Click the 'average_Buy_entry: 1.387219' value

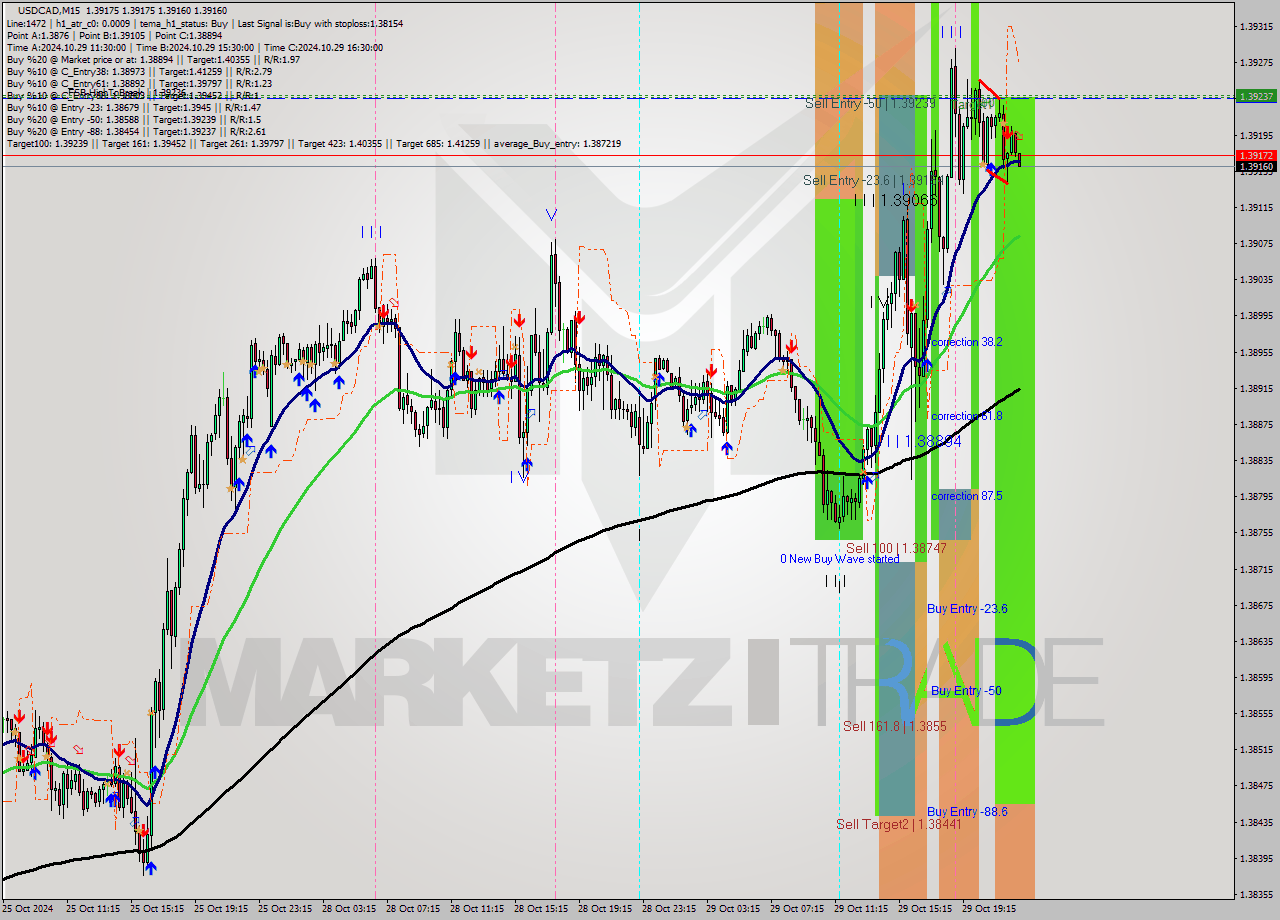556,144
